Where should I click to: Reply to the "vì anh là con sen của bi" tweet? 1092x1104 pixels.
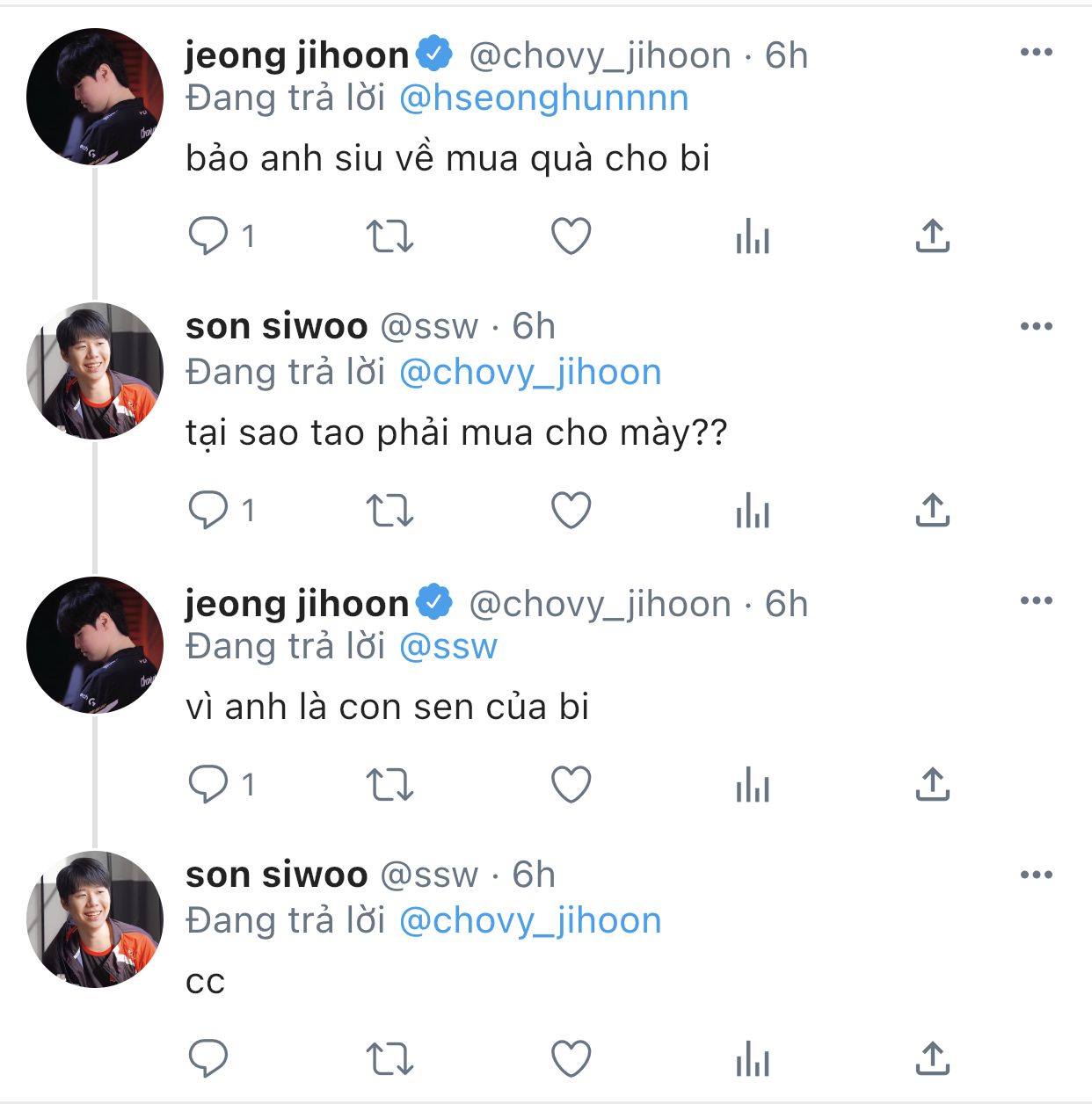coord(208,784)
